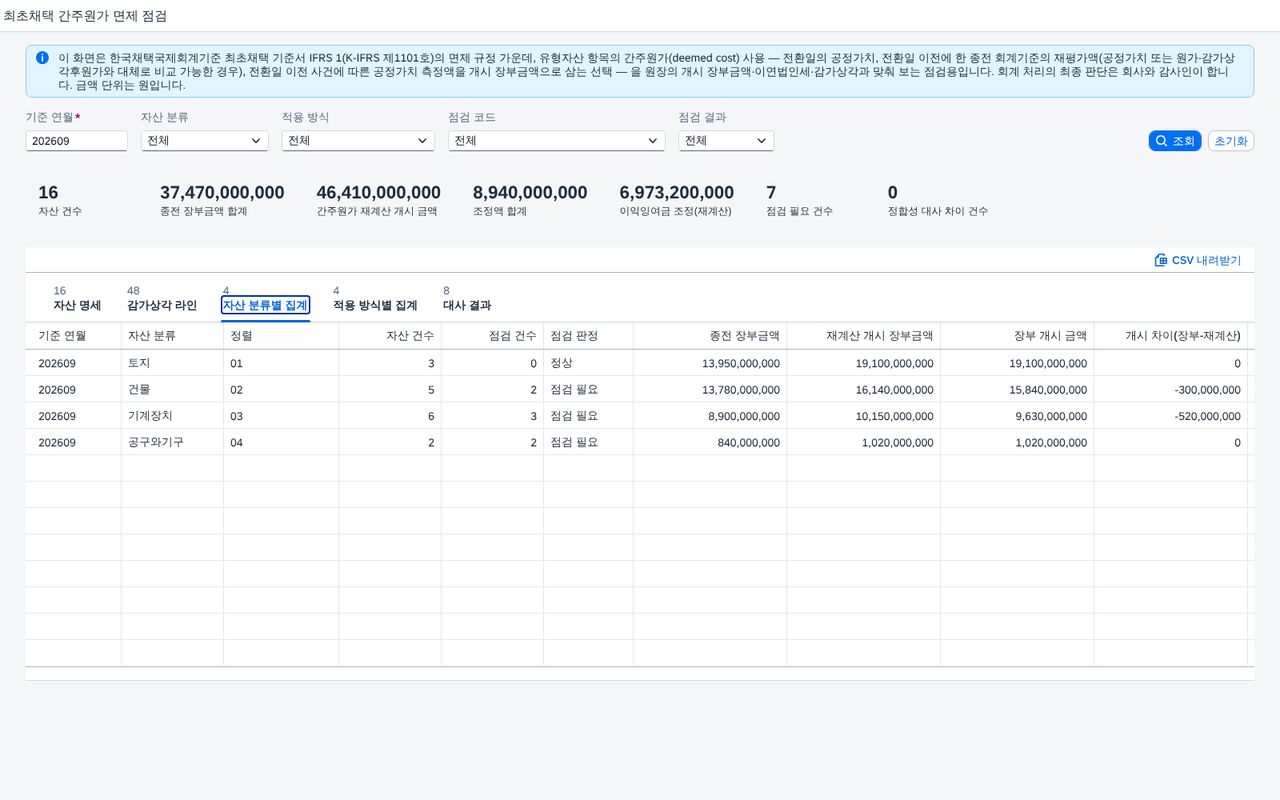Screen dimensions: 1280x800
Task: Click the 정렬 column header
Action: [x=281, y=336]
